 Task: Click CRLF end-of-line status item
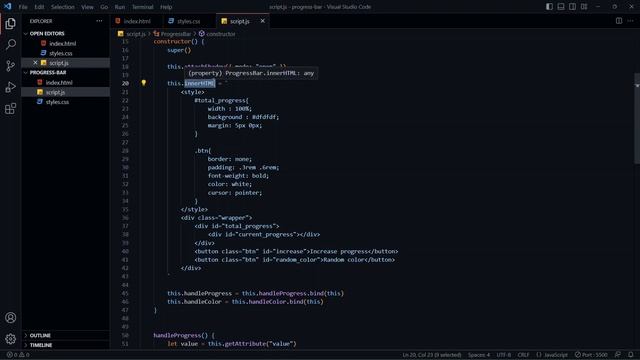[x=523, y=355]
